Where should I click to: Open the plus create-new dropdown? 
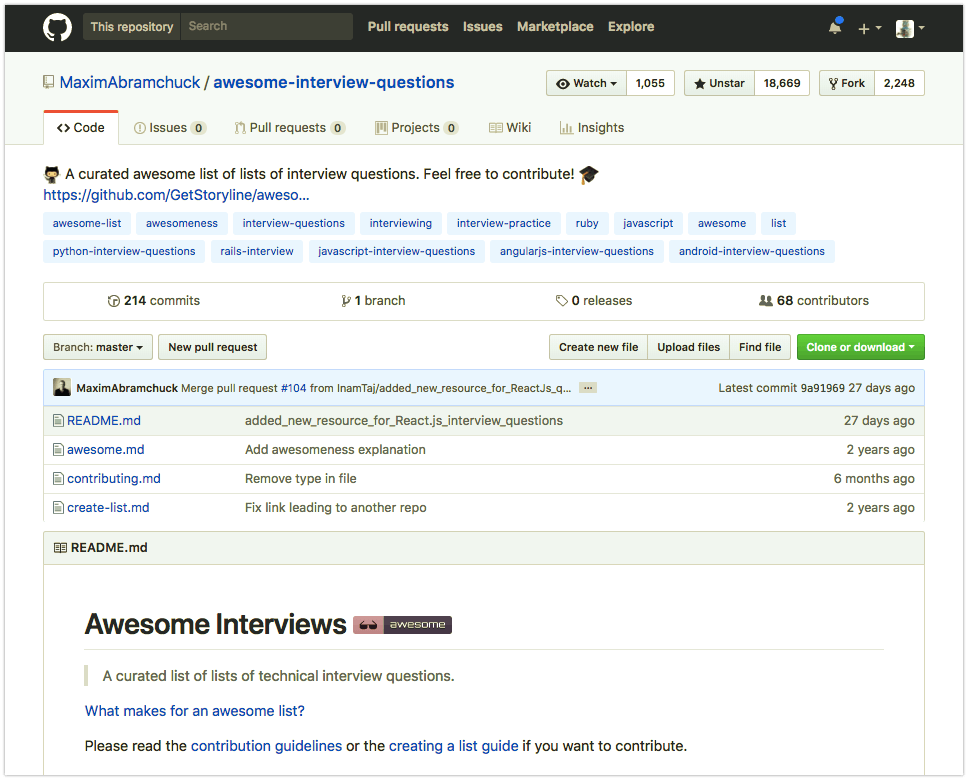[869, 29]
